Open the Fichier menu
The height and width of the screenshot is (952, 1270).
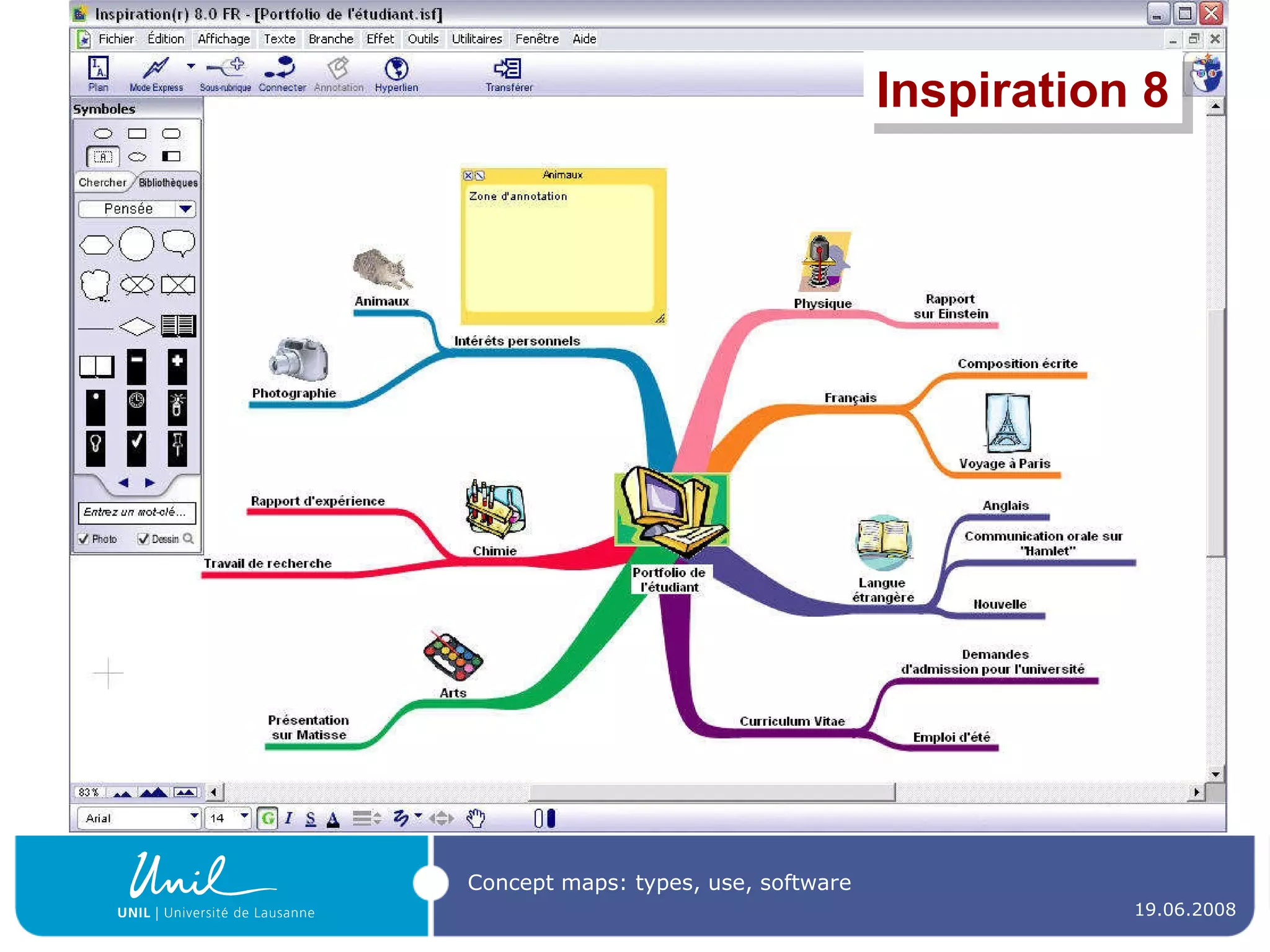click(x=116, y=38)
